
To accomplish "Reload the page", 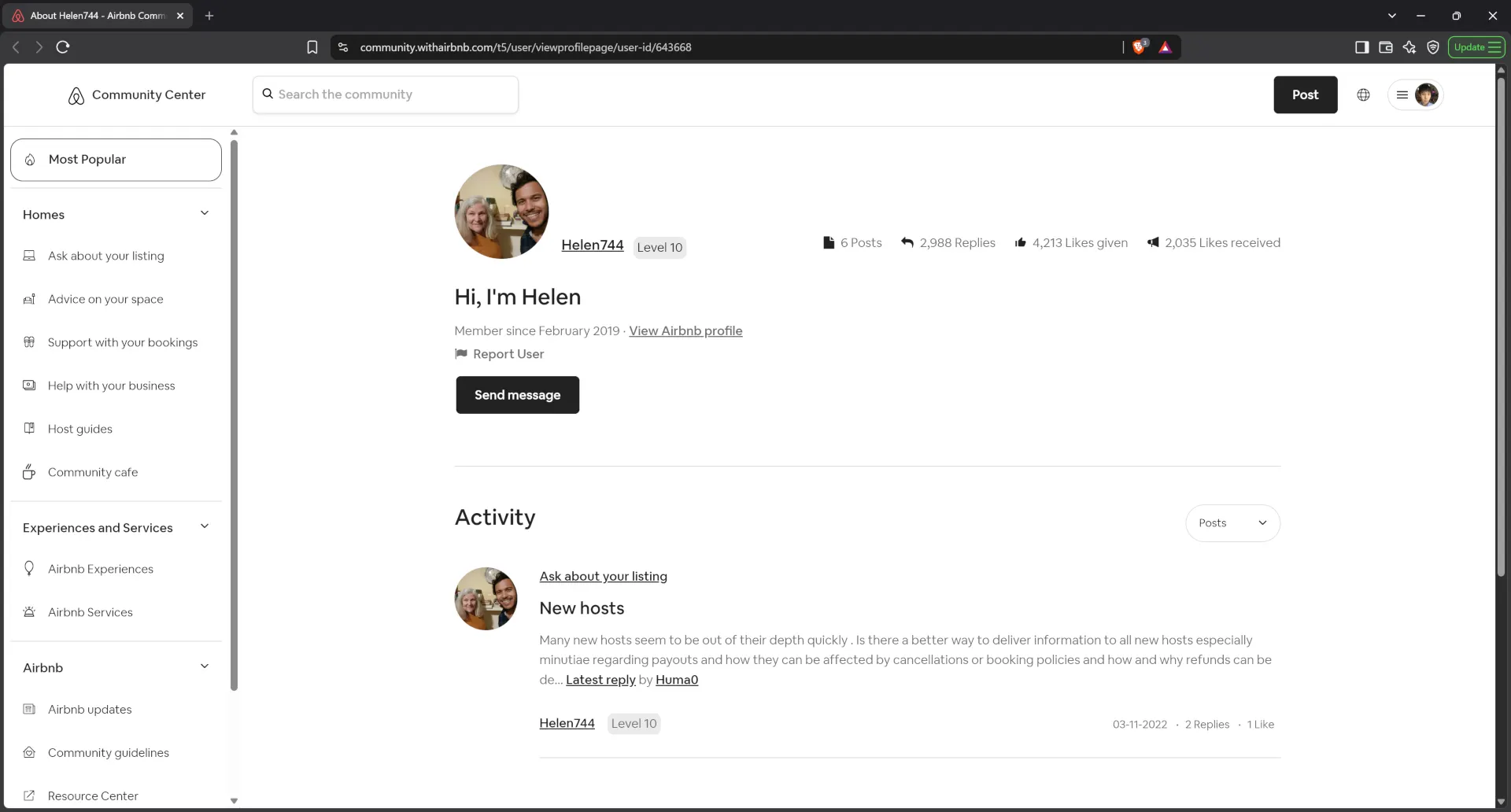I will point(63,47).
